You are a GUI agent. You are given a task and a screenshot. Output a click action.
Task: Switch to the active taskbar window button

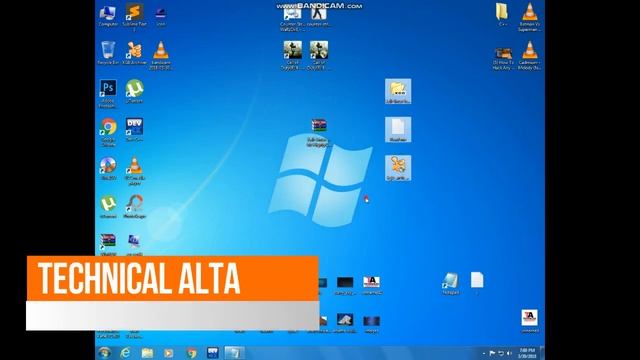[x=234, y=353]
